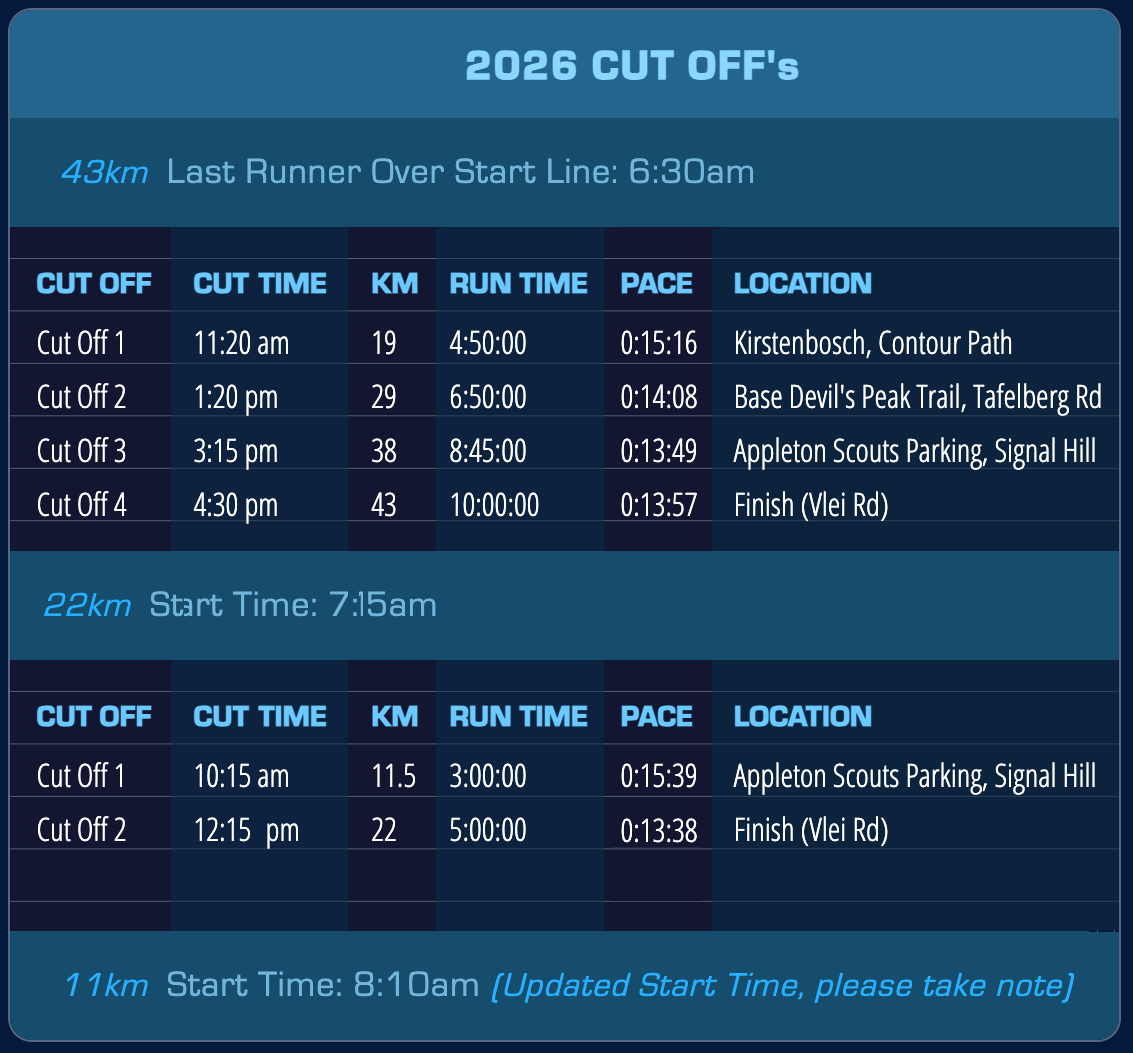Click the 0:15:39 pace cell
The image size is (1133, 1053).
click(658, 776)
